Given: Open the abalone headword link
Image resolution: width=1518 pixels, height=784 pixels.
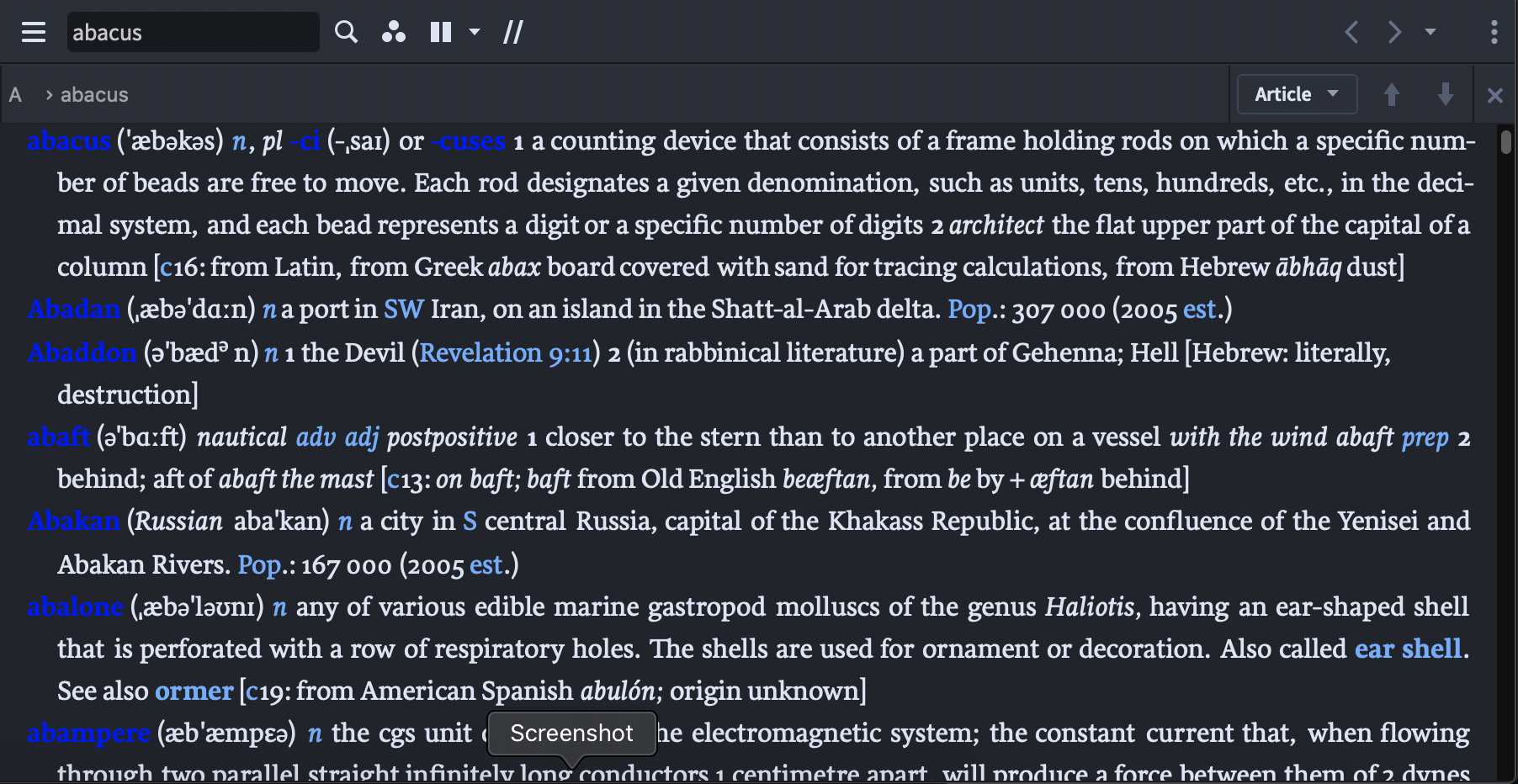Looking at the screenshot, I should click(x=76, y=607).
